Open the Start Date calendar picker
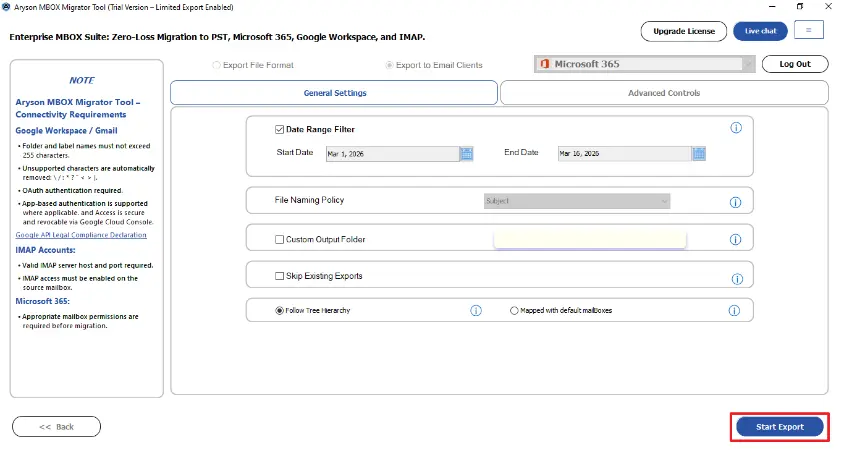 pos(466,153)
